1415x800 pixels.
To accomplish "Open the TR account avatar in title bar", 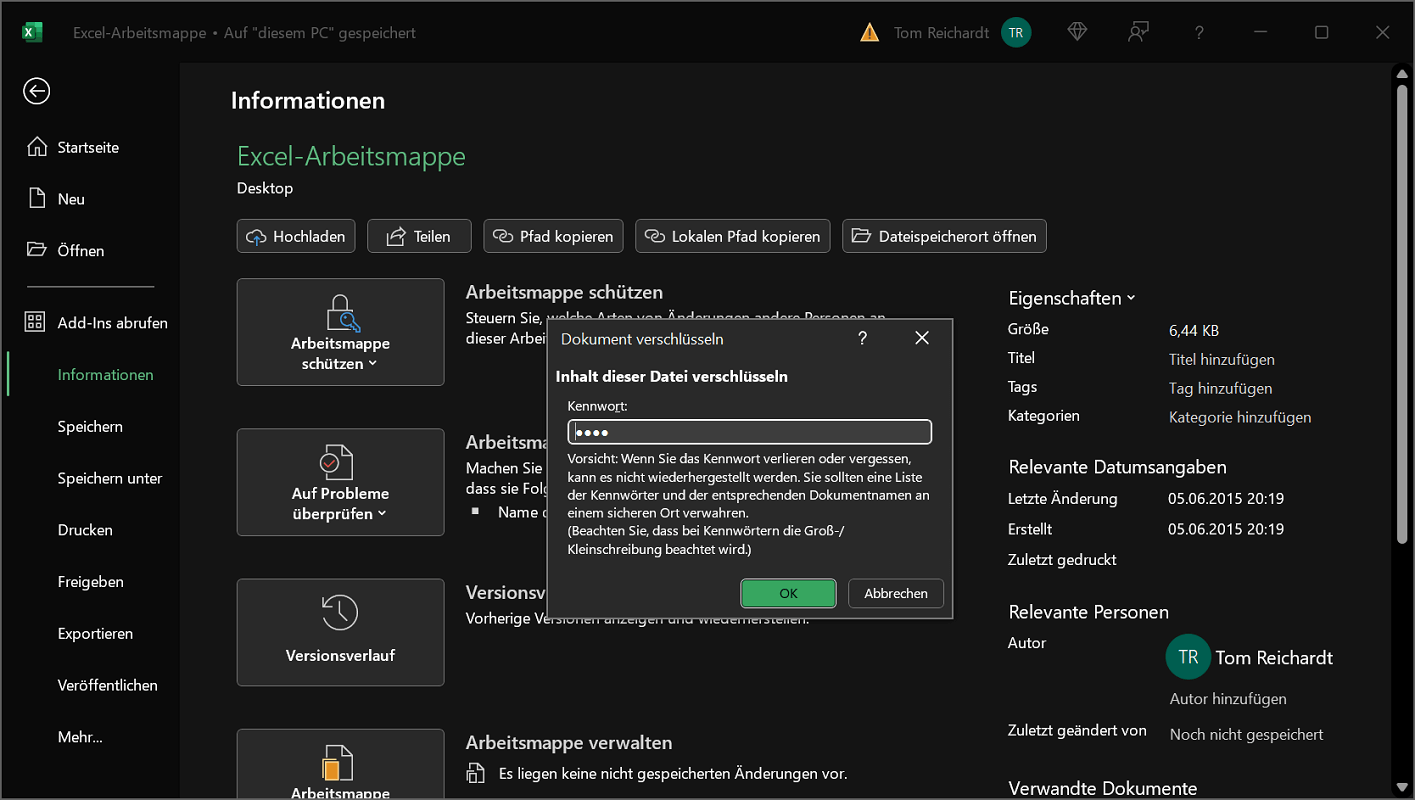I will pos(1016,32).
